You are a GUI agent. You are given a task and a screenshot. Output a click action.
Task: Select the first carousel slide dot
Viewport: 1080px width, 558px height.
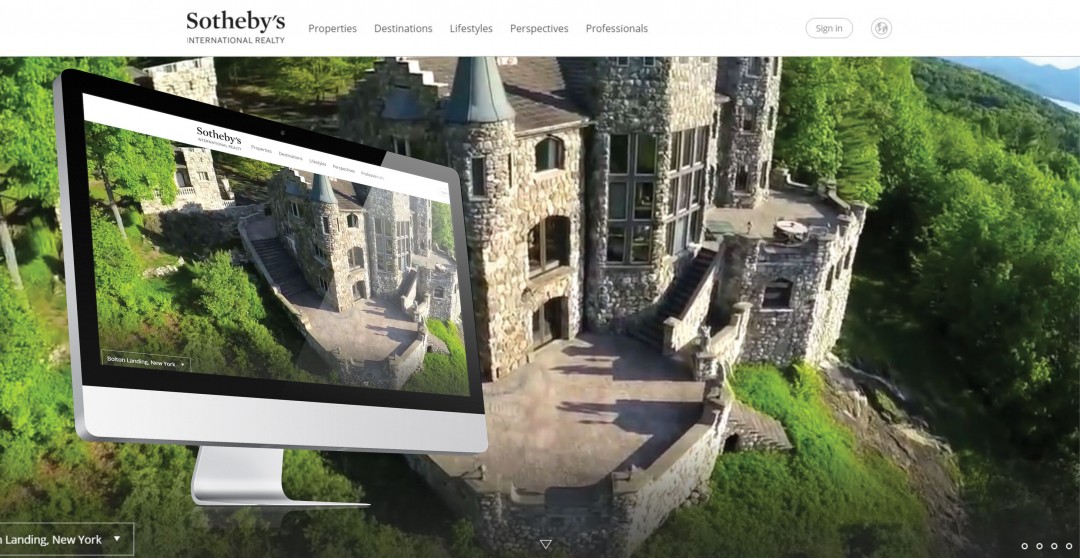tap(1024, 546)
